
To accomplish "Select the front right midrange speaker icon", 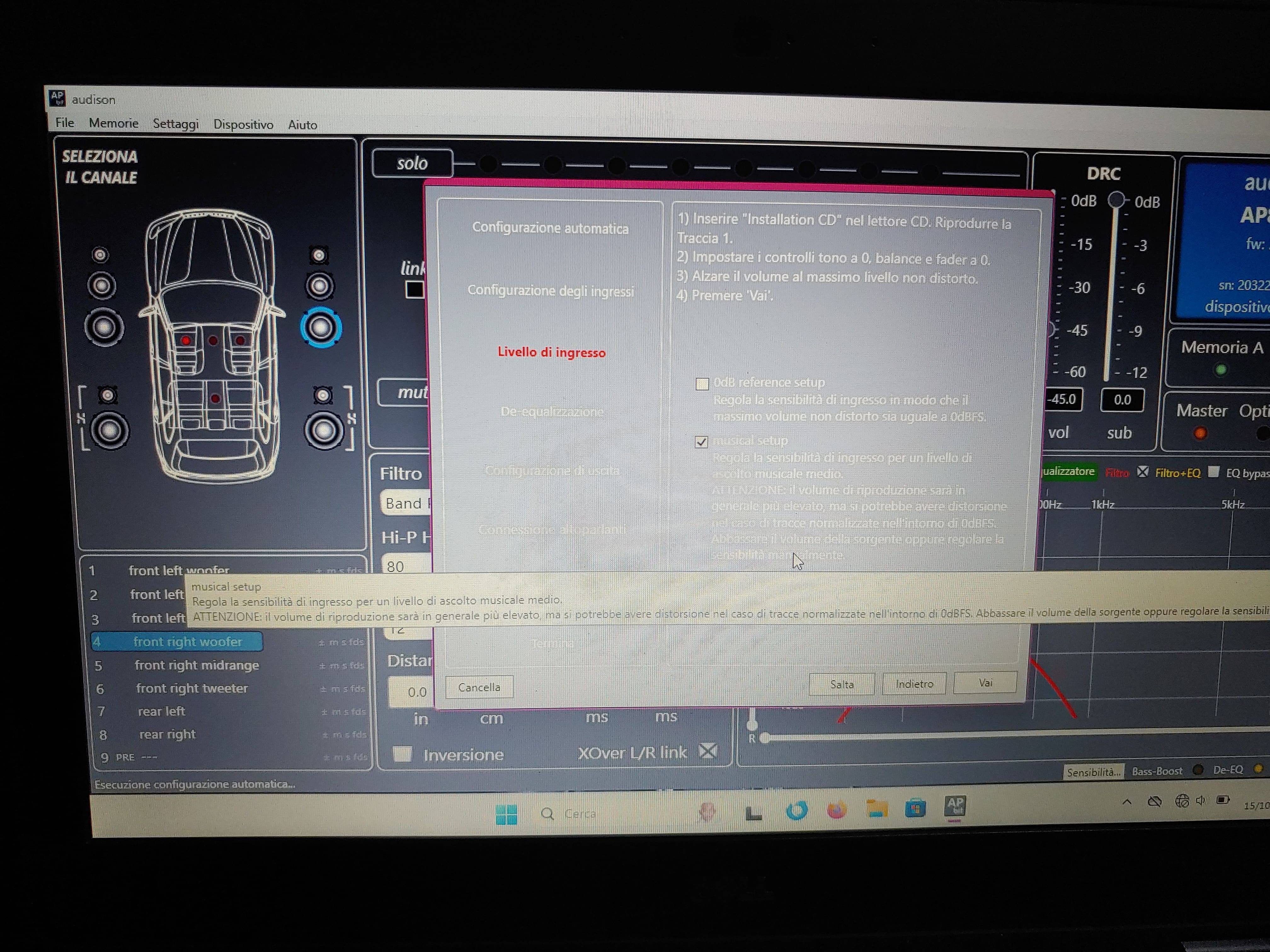I will pos(320,286).
